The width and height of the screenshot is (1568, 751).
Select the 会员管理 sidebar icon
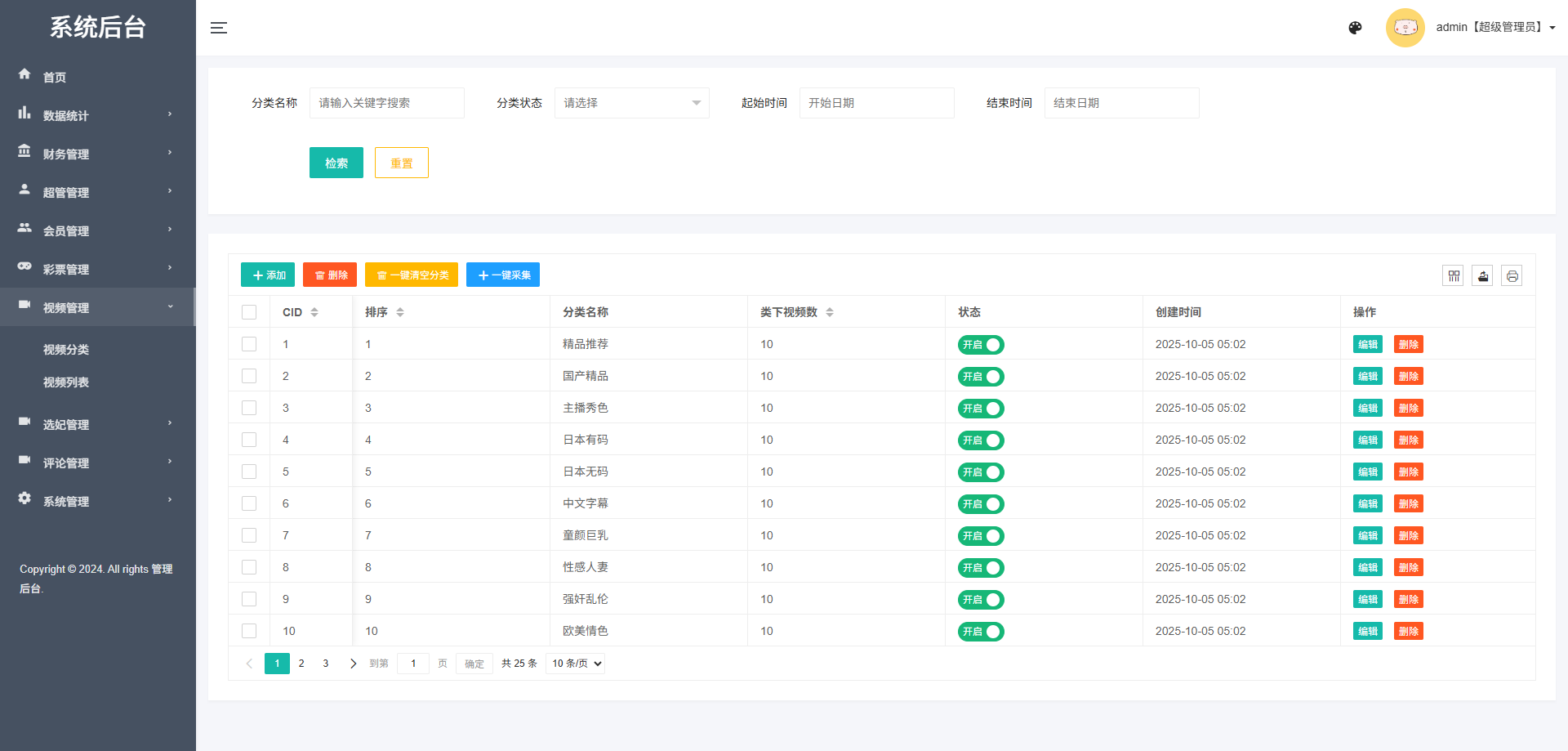tap(24, 229)
